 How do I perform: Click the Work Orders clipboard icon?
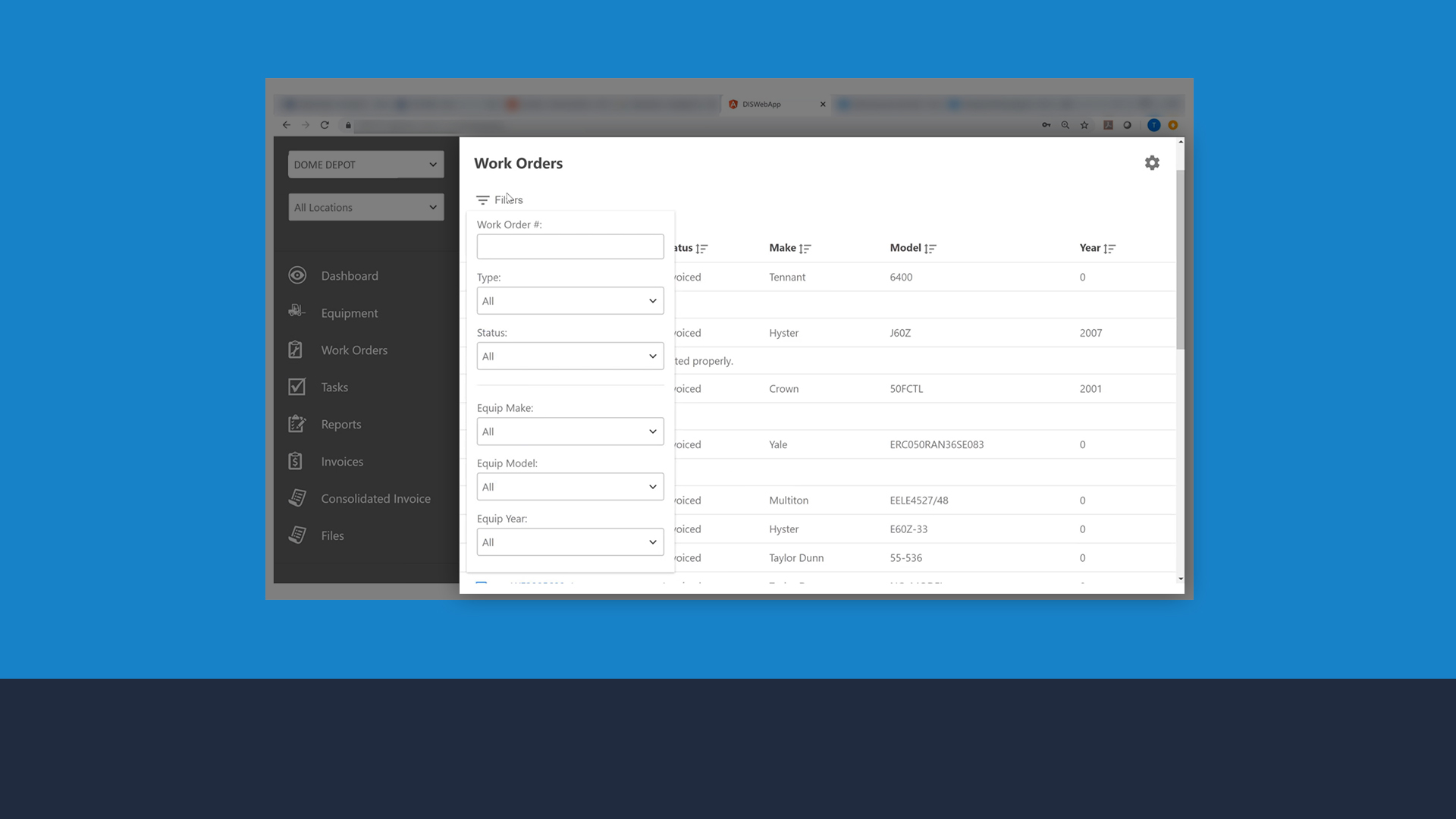pyautogui.click(x=296, y=350)
